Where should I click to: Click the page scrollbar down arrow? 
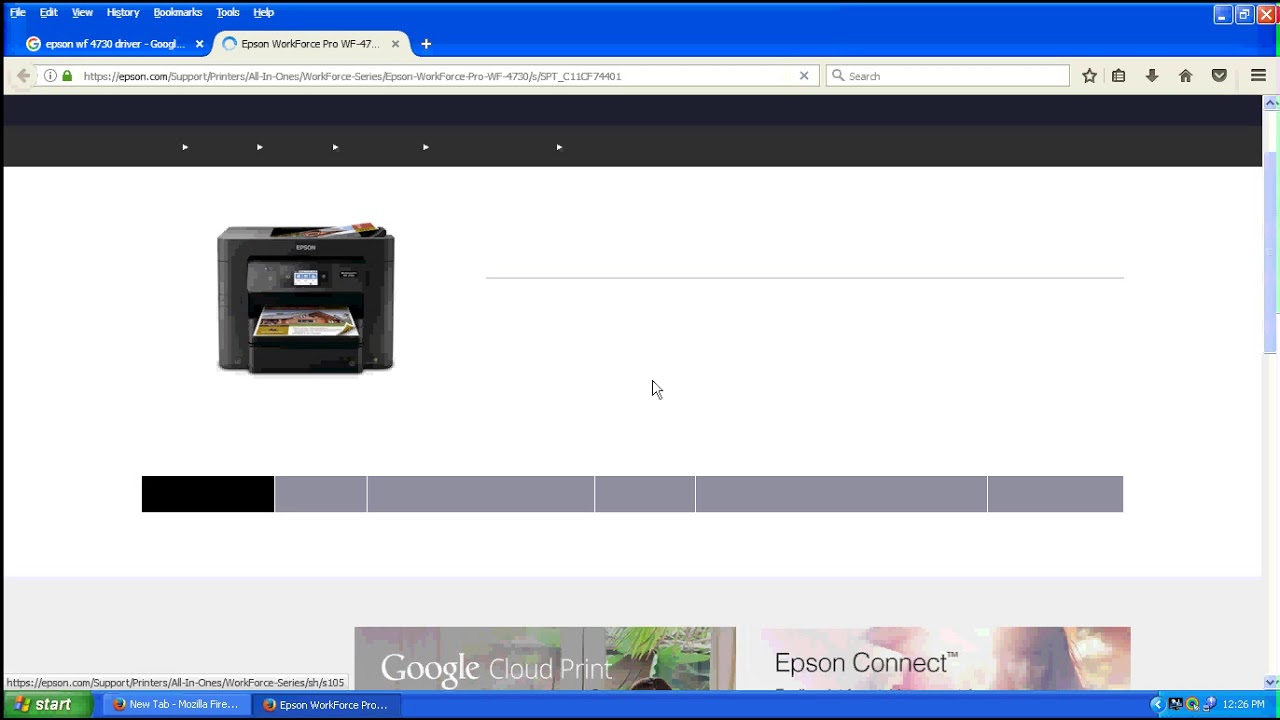(1271, 682)
